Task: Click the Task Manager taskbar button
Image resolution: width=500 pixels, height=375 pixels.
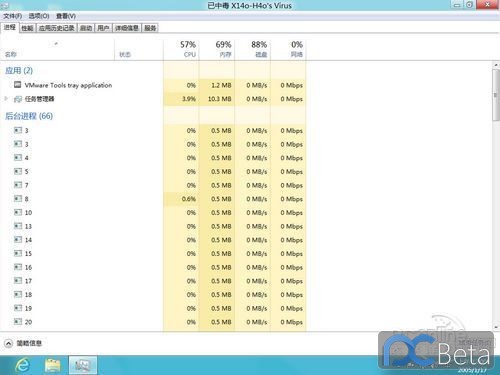Action: click(x=83, y=365)
